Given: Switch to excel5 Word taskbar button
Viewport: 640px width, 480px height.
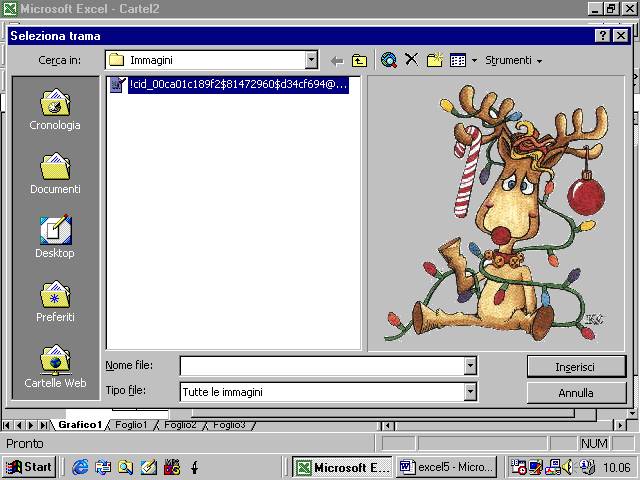Looking at the screenshot, I should (447, 467).
